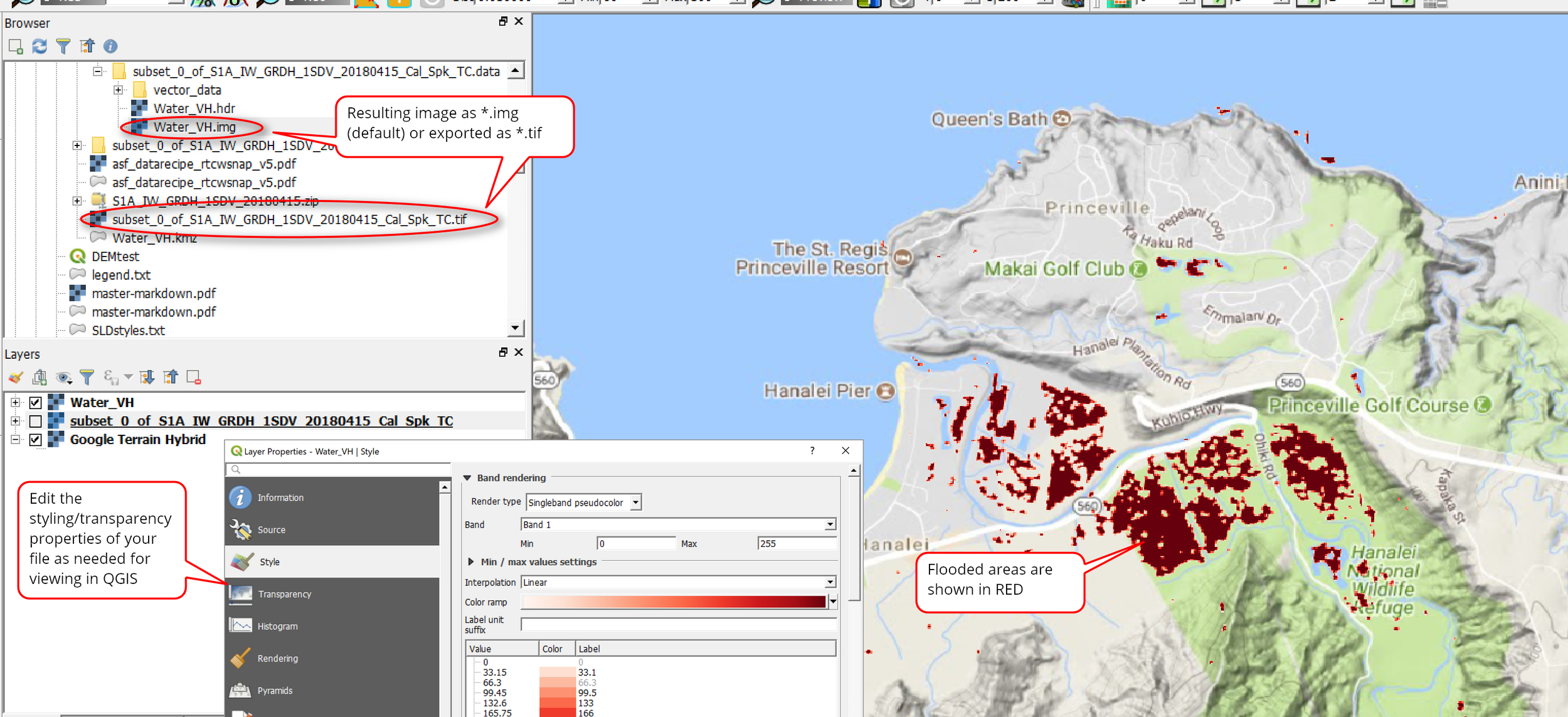Viewport: 1568px width, 717px height.
Task: Open Interpolation Linear dropdown
Action: (679, 582)
